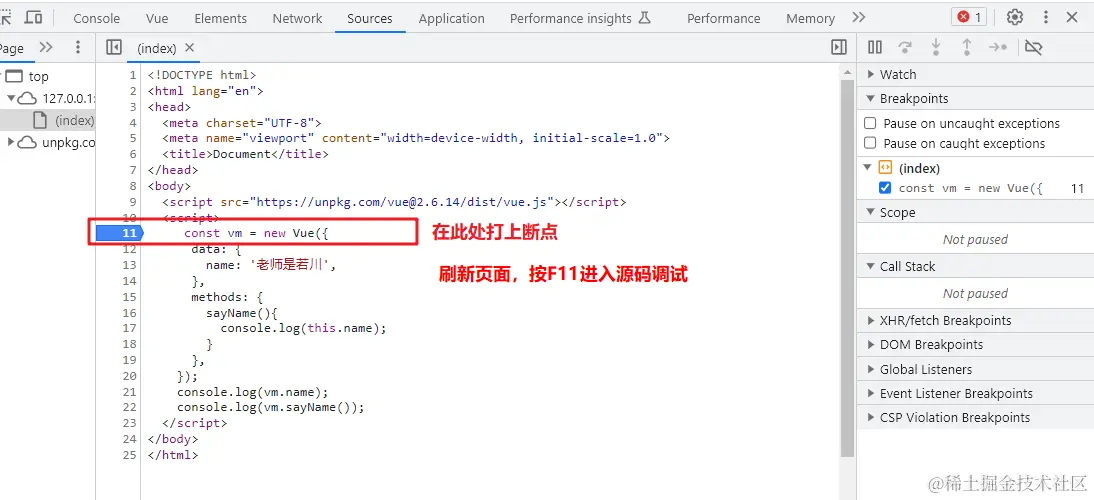This screenshot has width=1094, height=500.
Task: Click the top frame icon
Action: click(x=15, y=77)
